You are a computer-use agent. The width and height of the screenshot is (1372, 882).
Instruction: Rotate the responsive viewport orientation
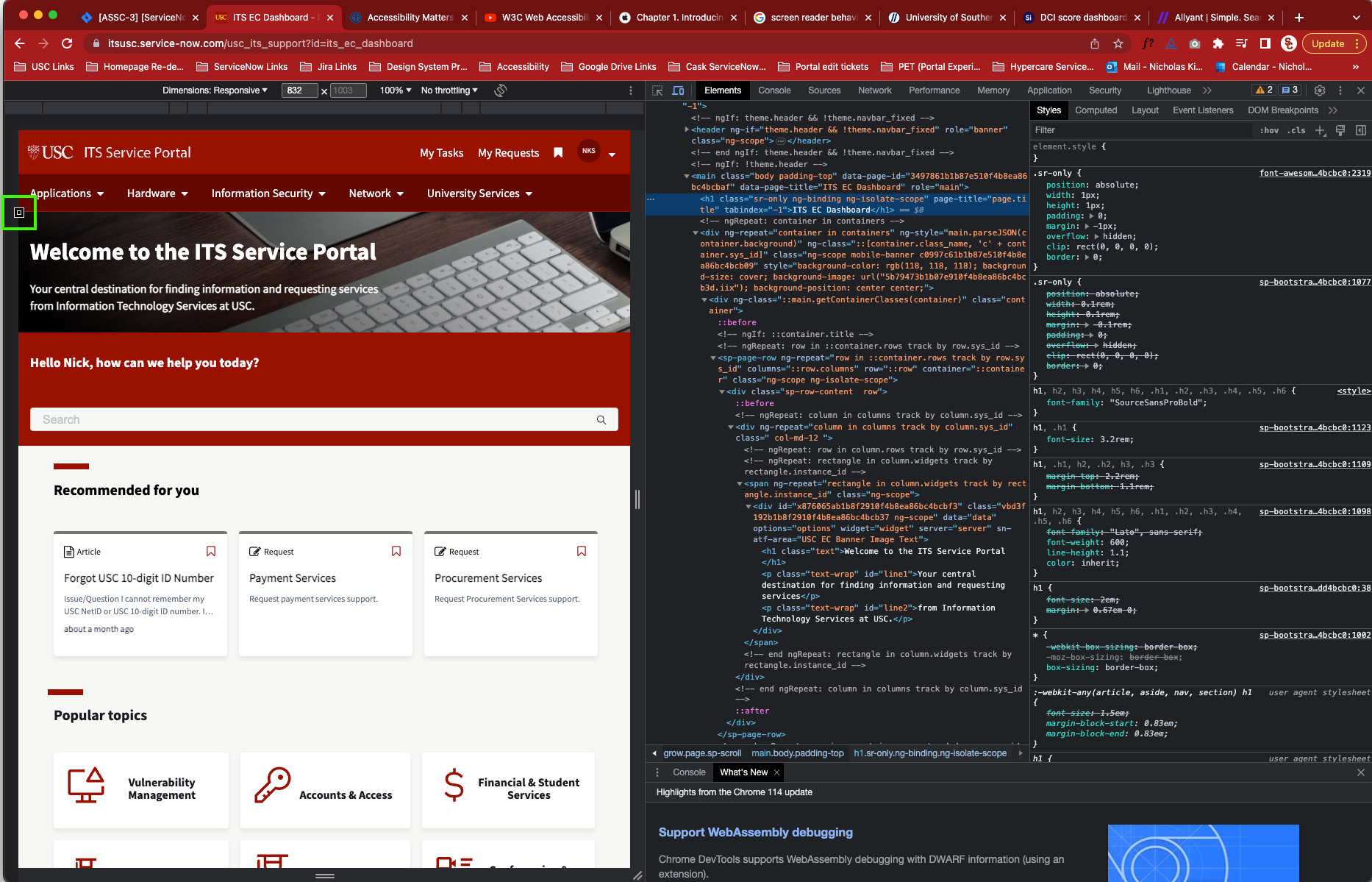[x=501, y=90]
